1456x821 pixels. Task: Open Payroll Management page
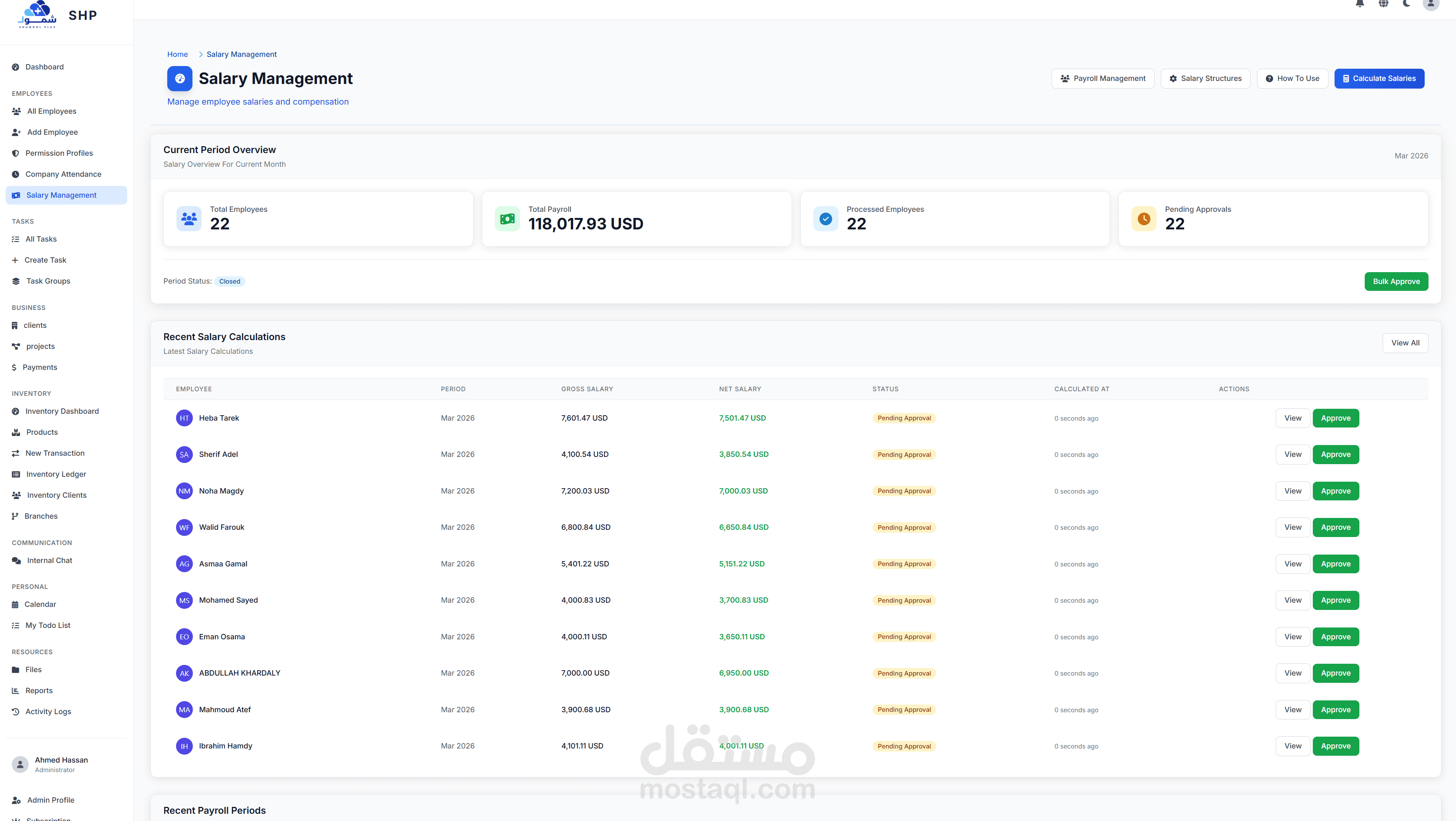pos(1103,79)
